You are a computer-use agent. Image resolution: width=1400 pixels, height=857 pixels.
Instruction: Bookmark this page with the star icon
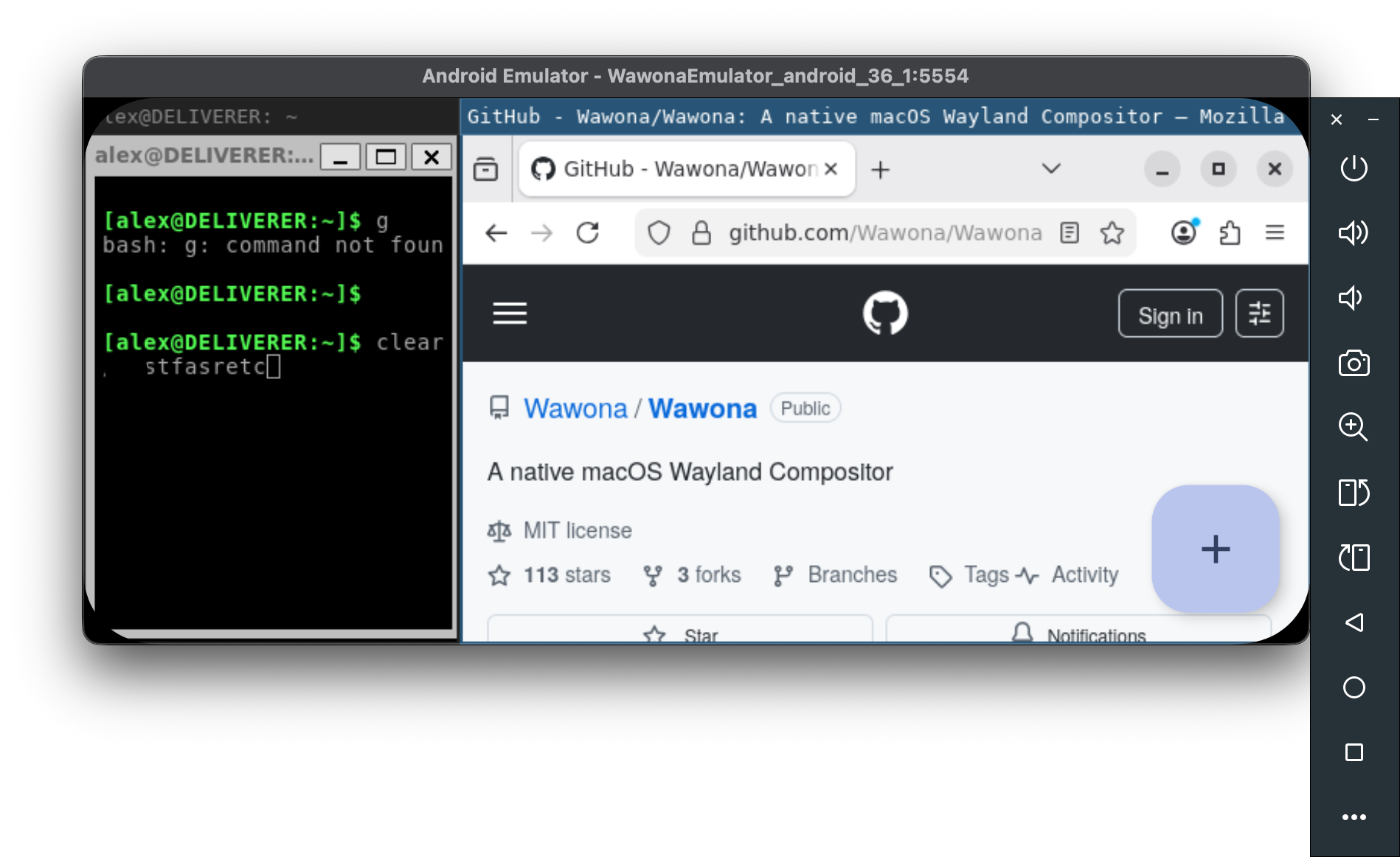click(x=1112, y=233)
